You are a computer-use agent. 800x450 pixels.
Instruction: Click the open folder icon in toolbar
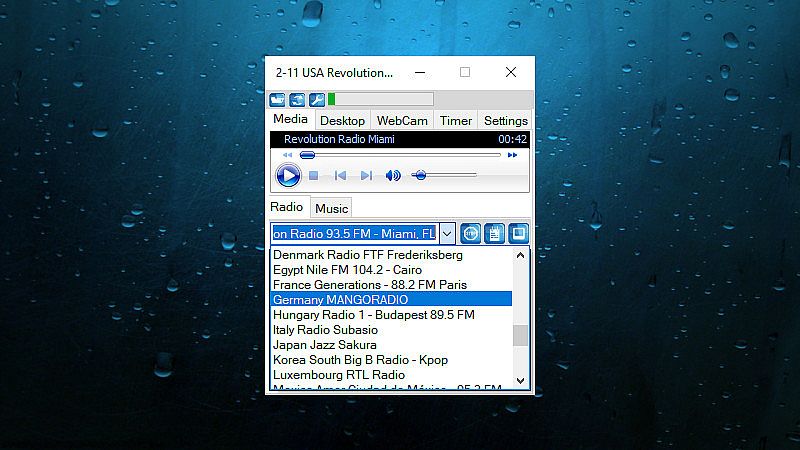tap(278, 99)
